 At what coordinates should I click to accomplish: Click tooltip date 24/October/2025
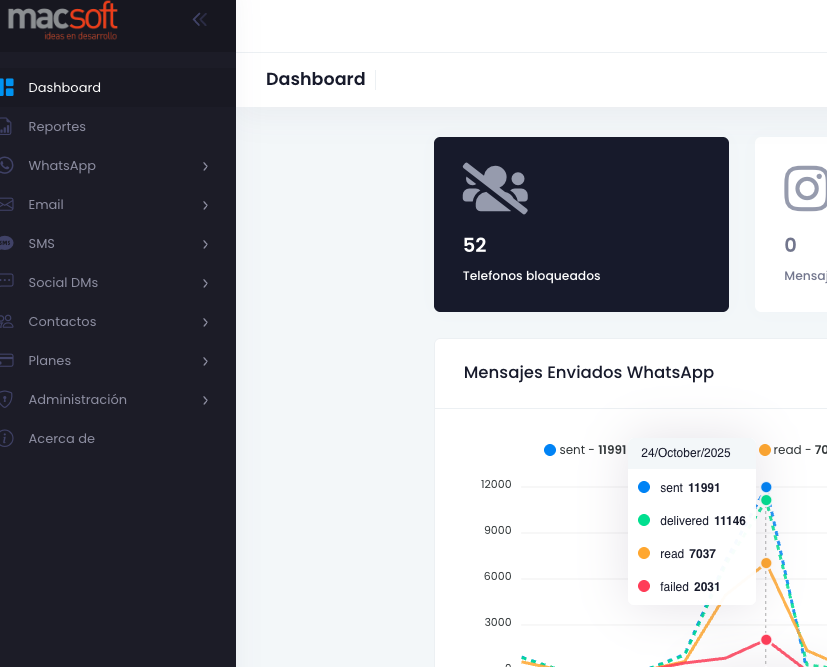click(686, 453)
